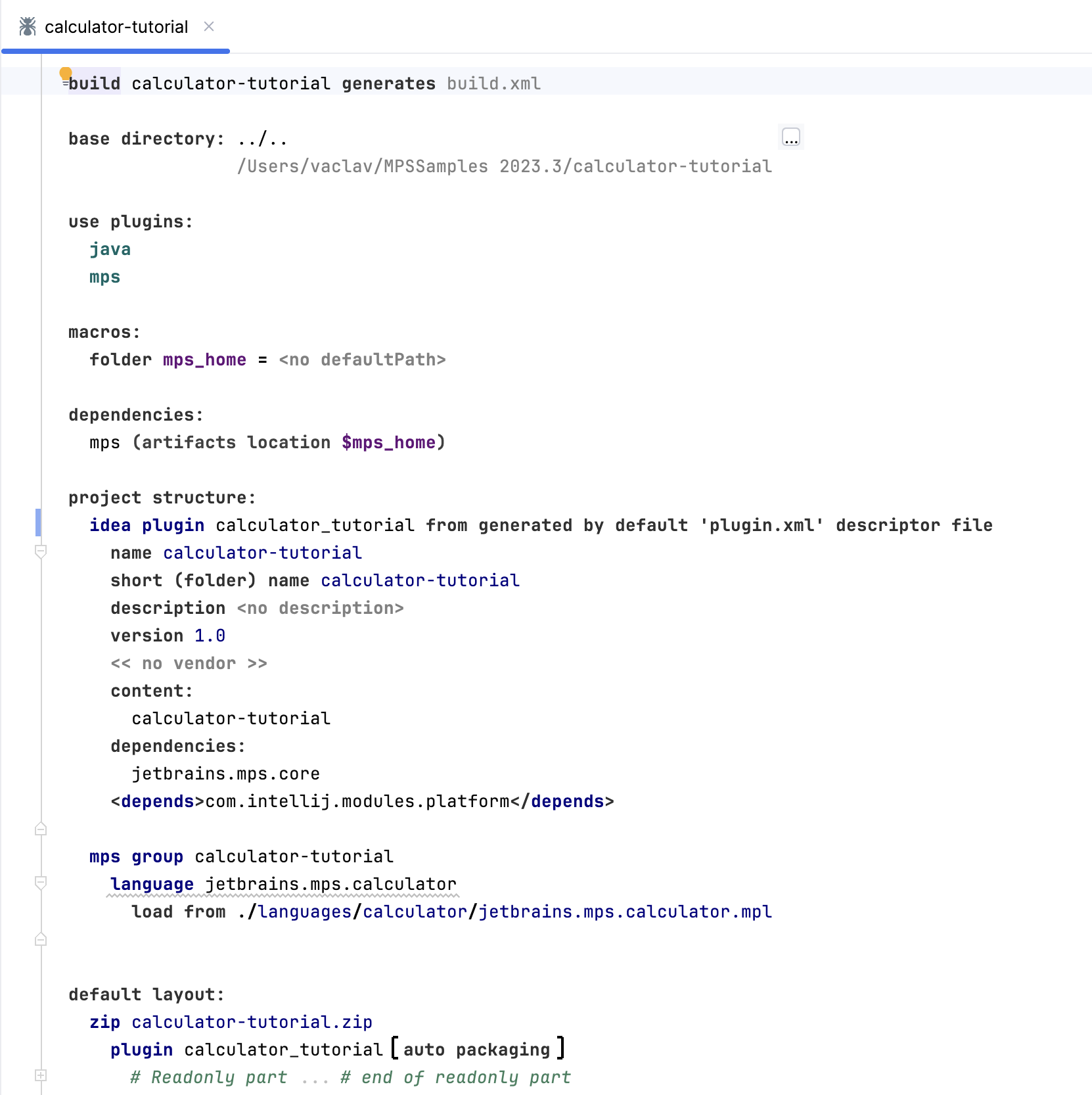Close the calculator-tutorial tab
This screenshot has width=1092, height=1095.
point(209,26)
